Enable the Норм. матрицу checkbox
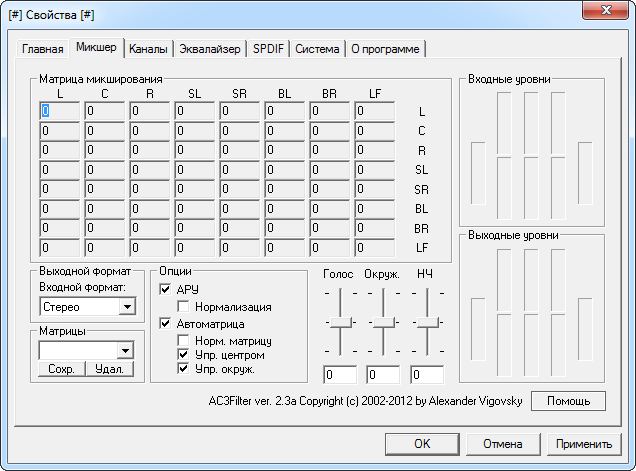Image resolution: width=636 pixels, height=471 pixels. click(x=184, y=340)
